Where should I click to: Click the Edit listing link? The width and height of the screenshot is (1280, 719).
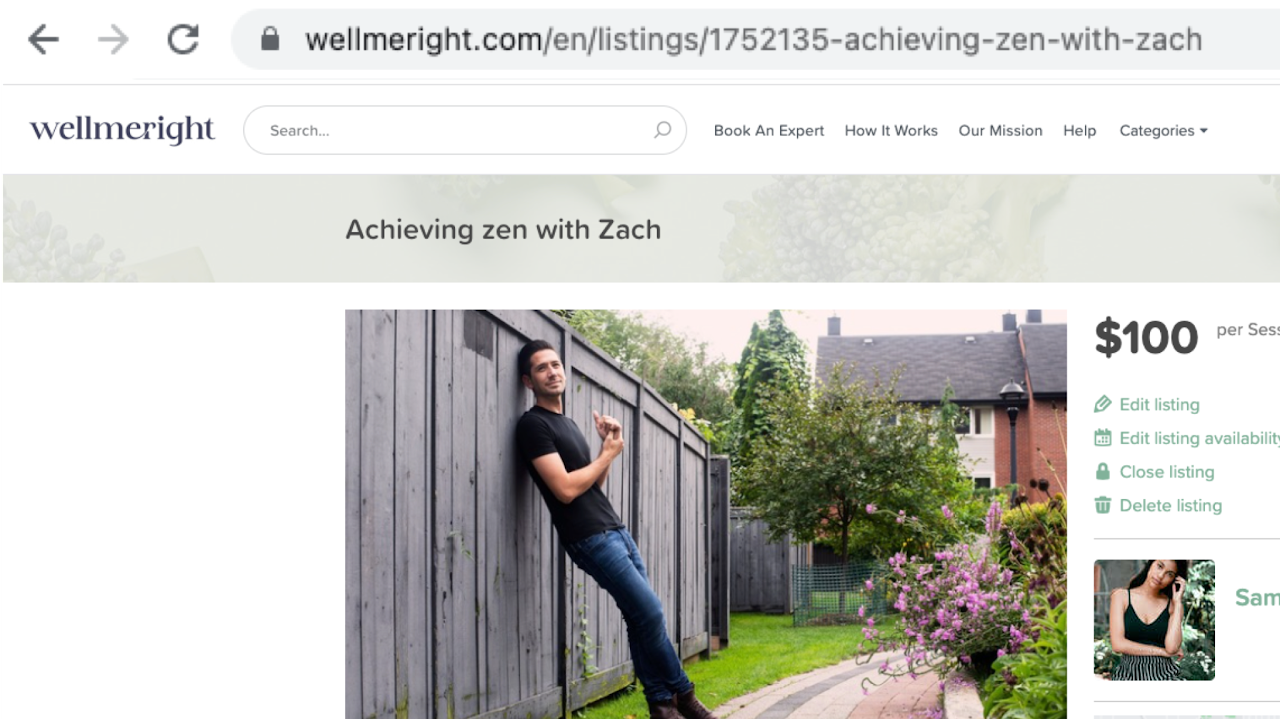pyautogui.click(x=1159, y=404)
